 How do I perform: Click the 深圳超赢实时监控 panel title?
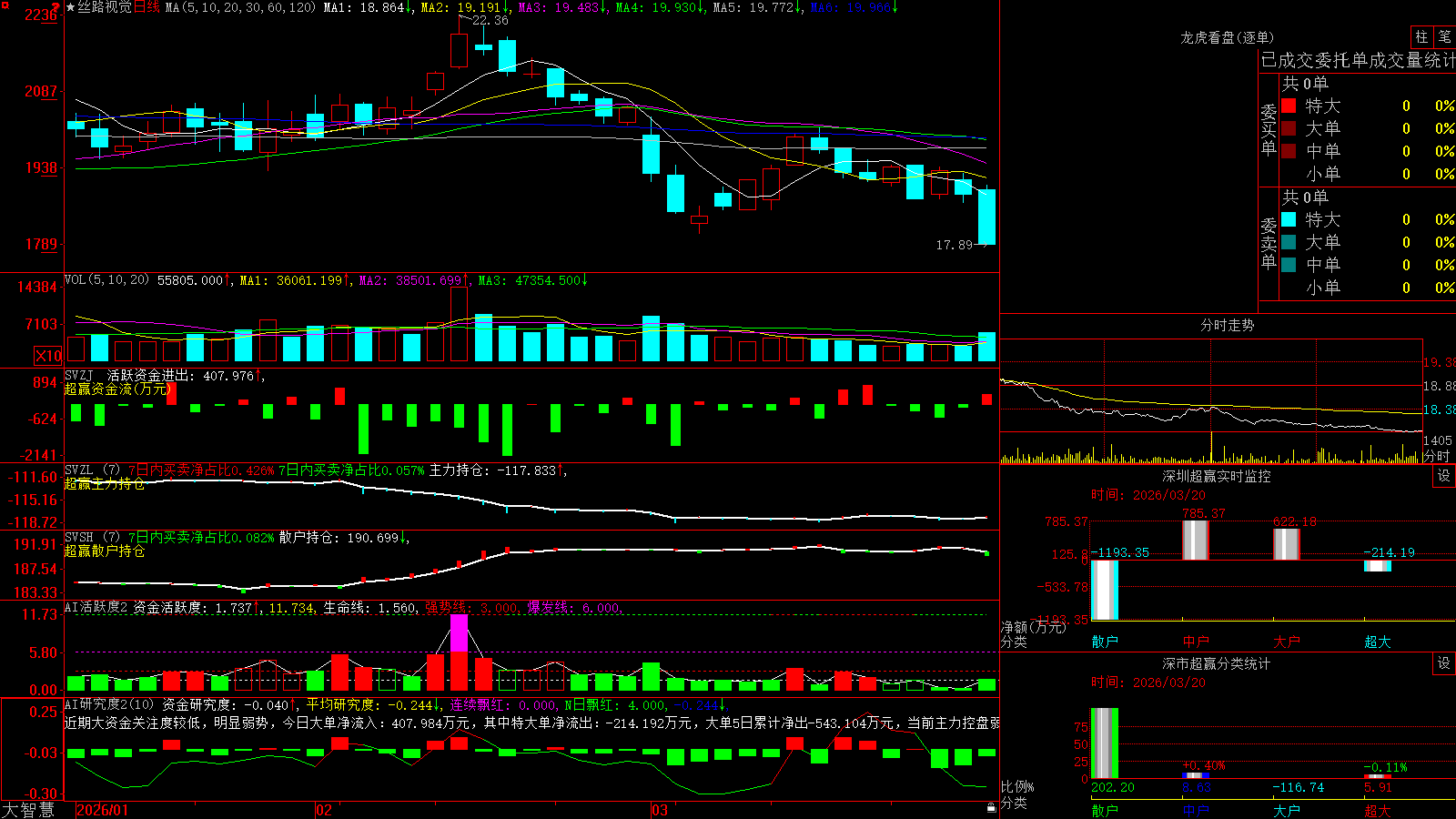(1216, 476)
